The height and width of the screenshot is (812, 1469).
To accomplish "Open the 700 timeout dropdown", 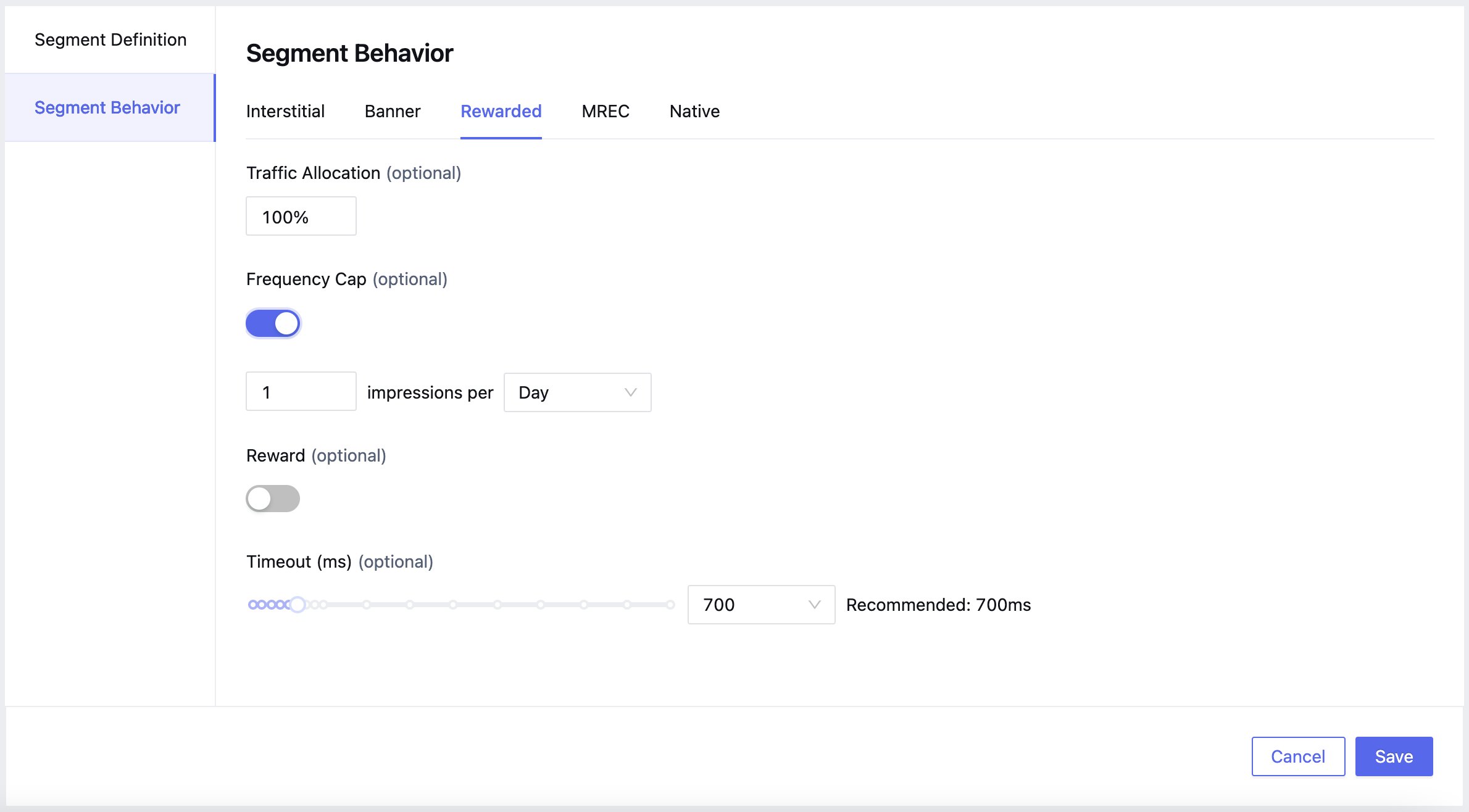I will [762, 605].
